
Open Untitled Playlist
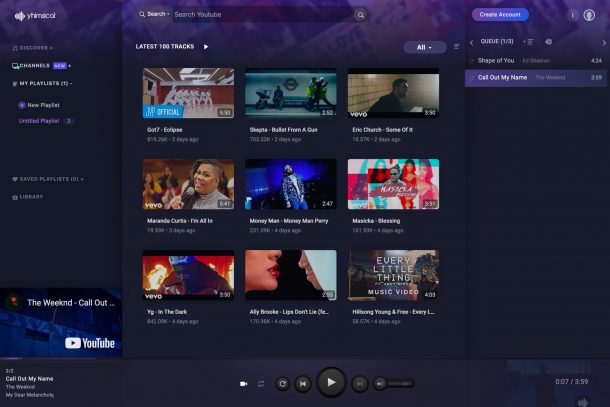[x=39, y=121]
